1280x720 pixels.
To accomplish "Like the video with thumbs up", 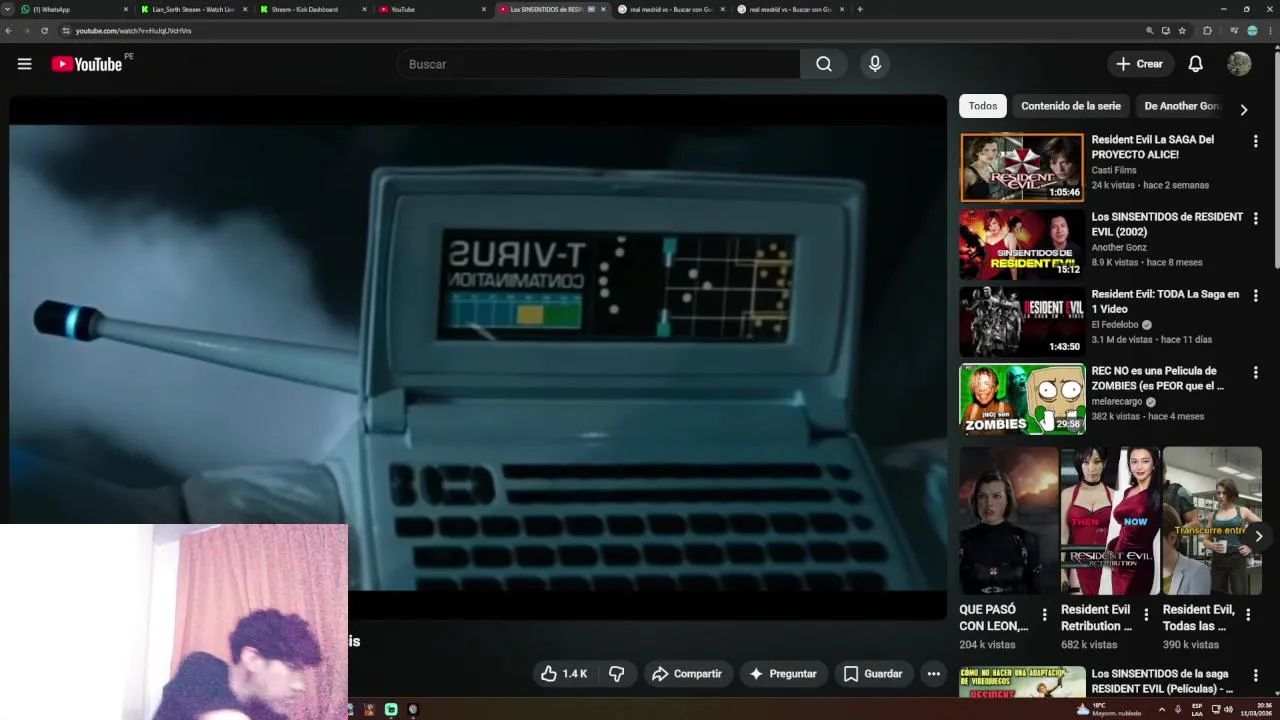I will (x=564, y=674).
